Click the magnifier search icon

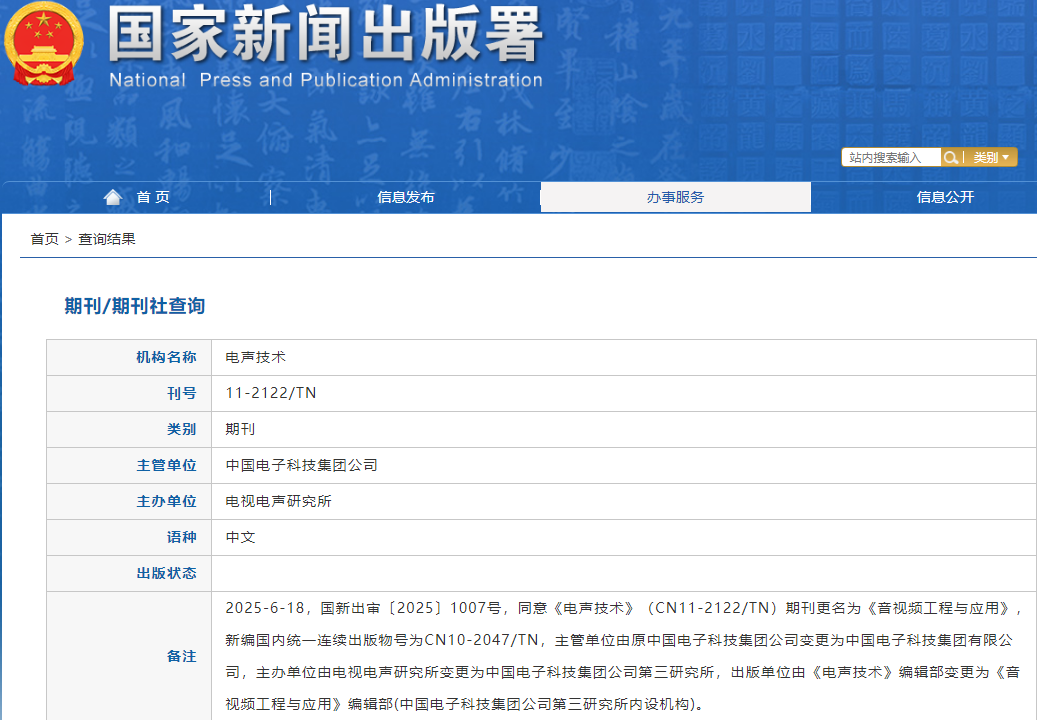pyautogui.click(x=952, y=157)
